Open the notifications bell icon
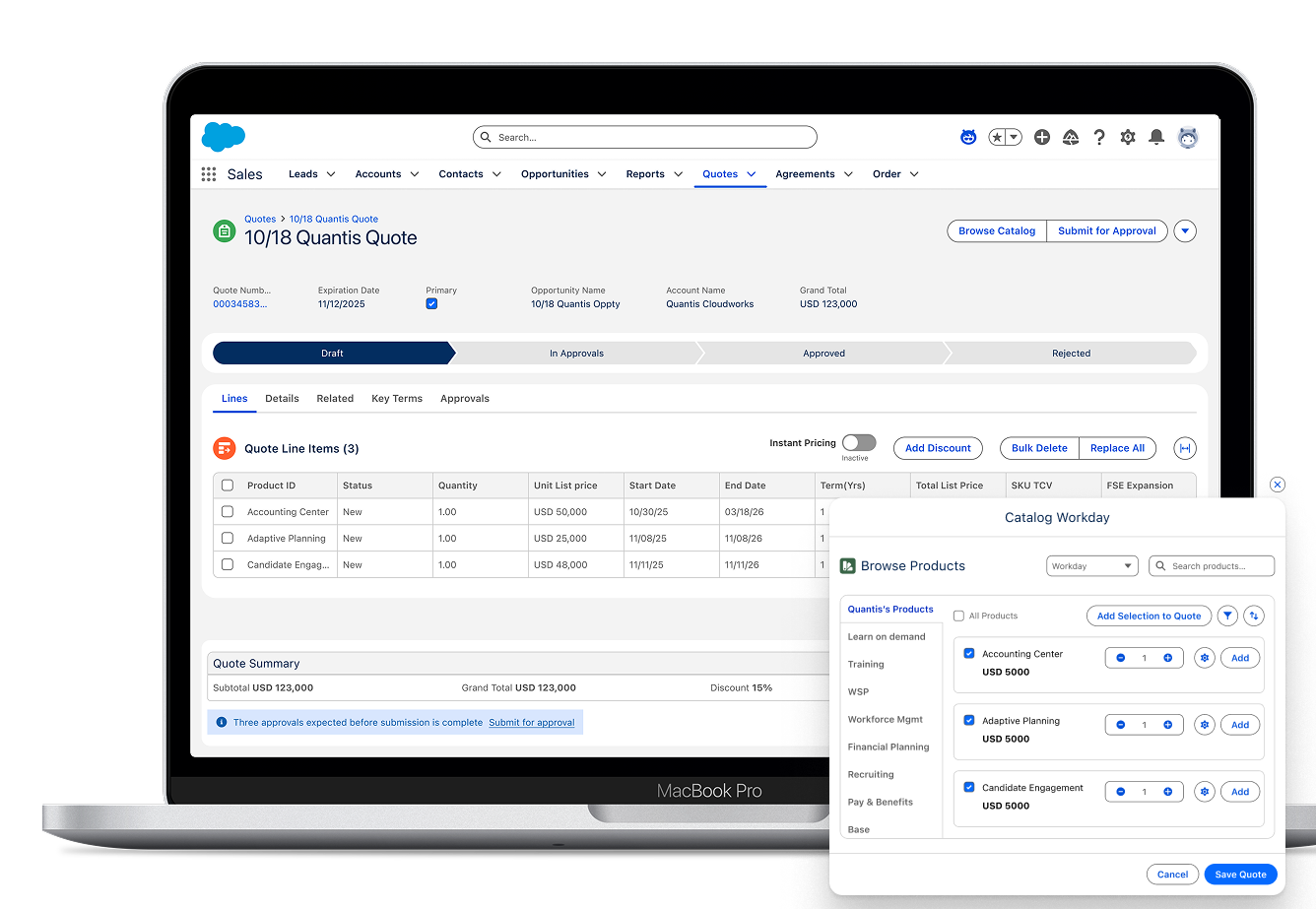 coord(1156,138)
